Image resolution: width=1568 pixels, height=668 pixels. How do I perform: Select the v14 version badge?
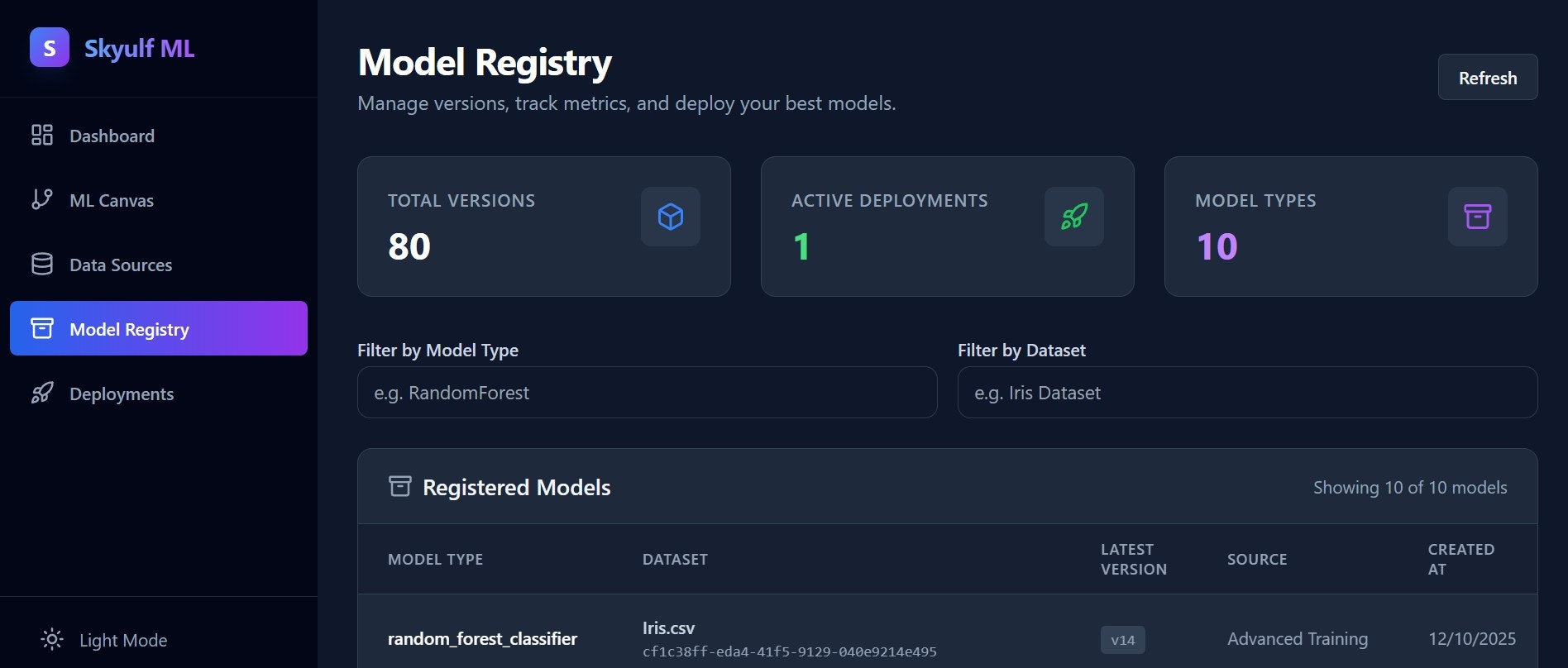click(x=1123, y=640)
